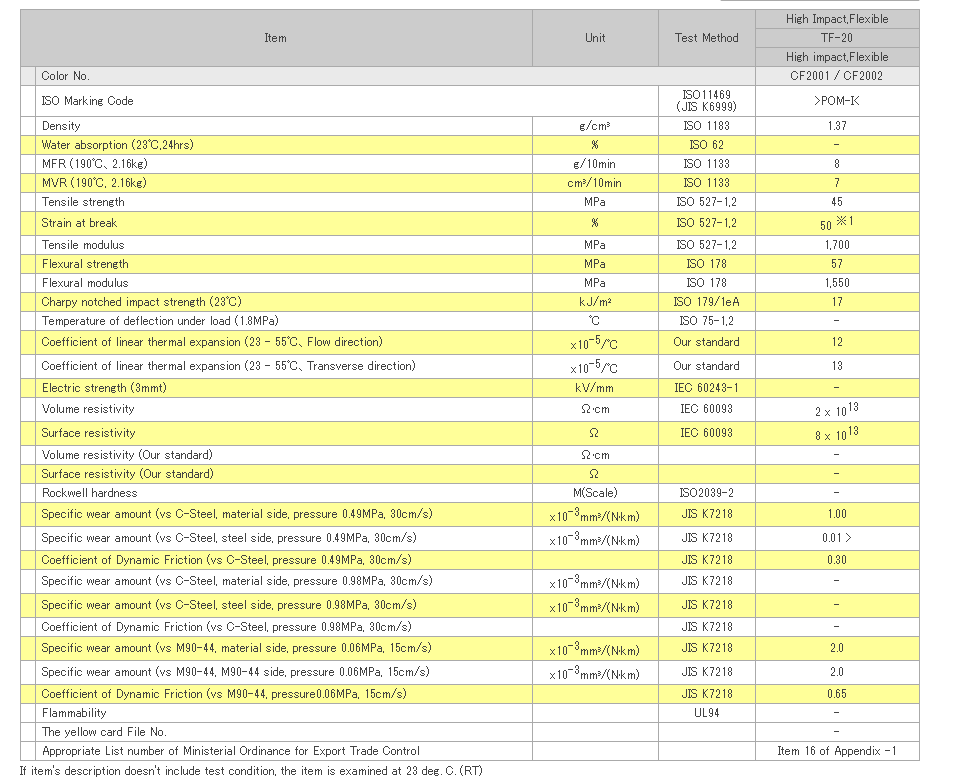Select the 'ISO 75-1,2' test method cell
The width and height of the screenshot is (965, 783).
click(x=707, y=321)
